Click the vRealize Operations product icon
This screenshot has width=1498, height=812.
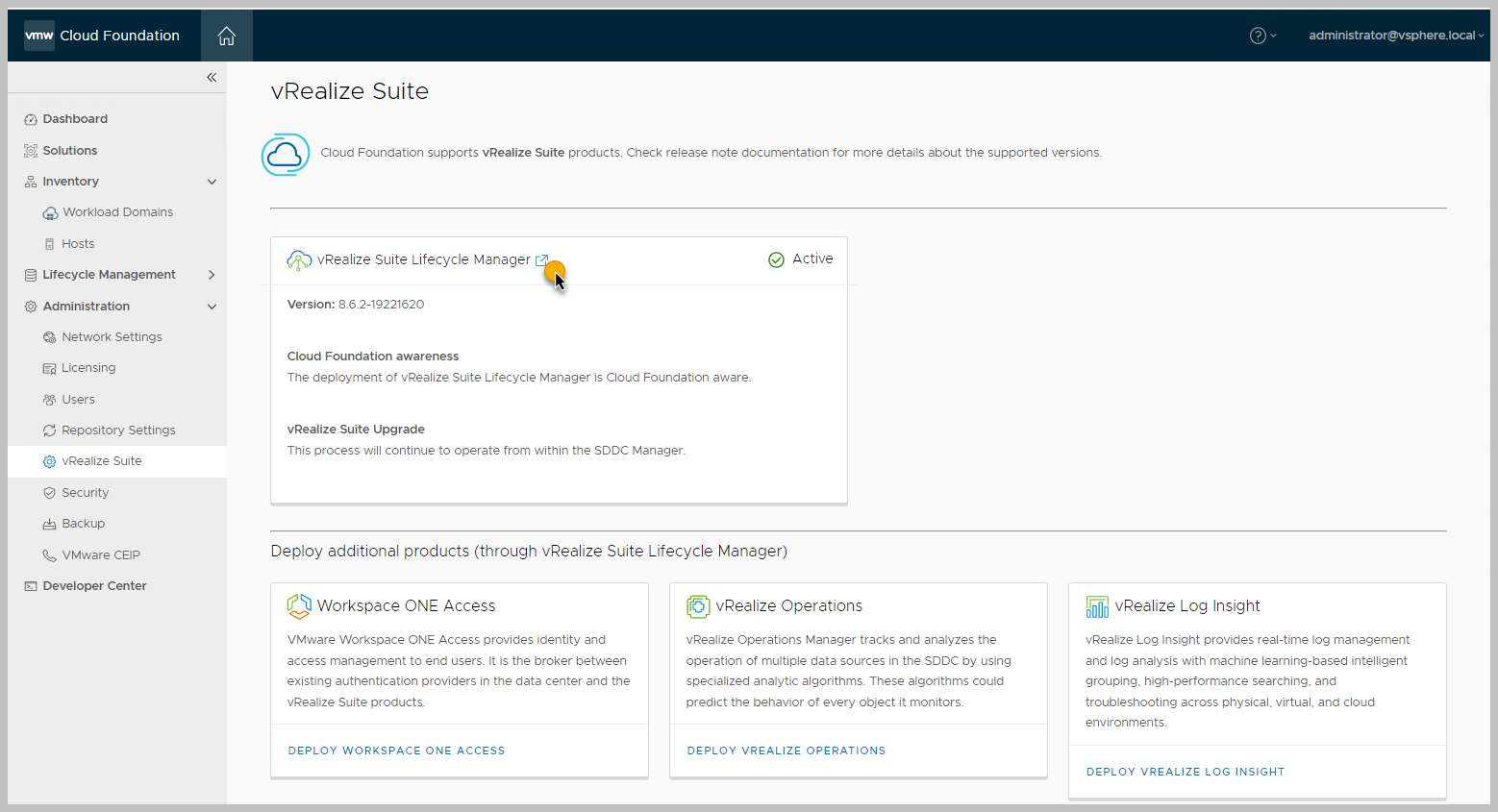(x=698, y=606)
